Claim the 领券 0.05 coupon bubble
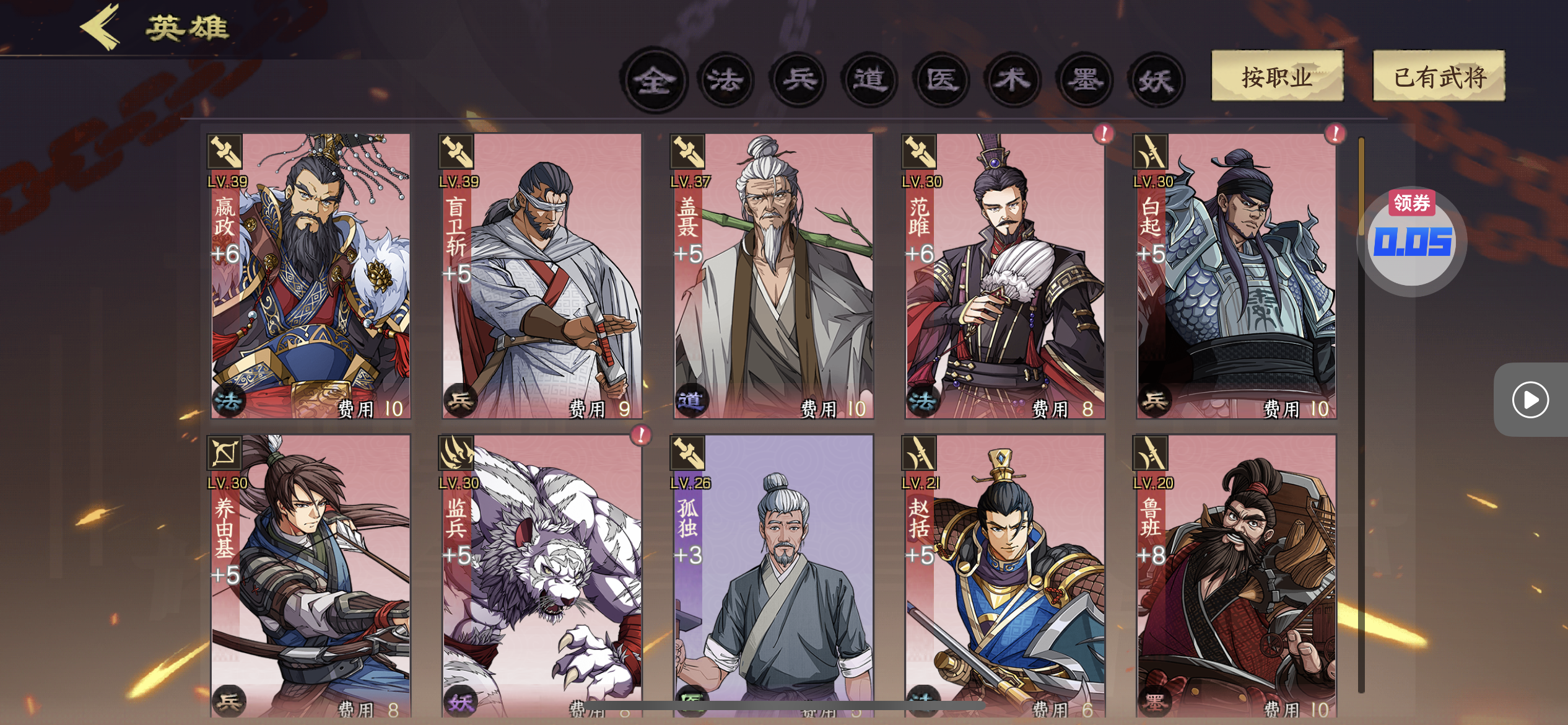The image size is (1568, 725). coord(1412,240)
